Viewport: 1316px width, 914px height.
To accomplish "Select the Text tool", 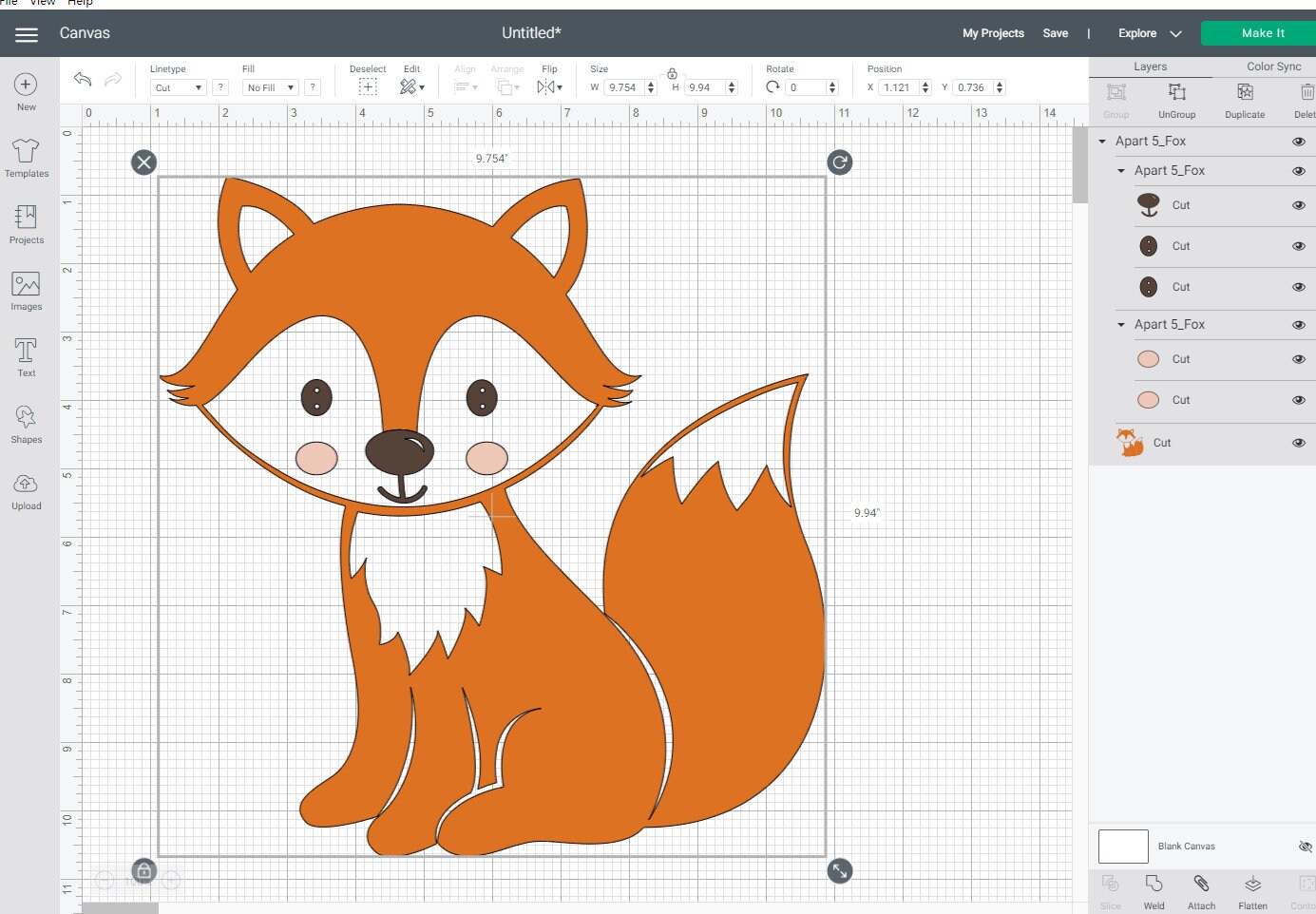I will coord(26,354).
